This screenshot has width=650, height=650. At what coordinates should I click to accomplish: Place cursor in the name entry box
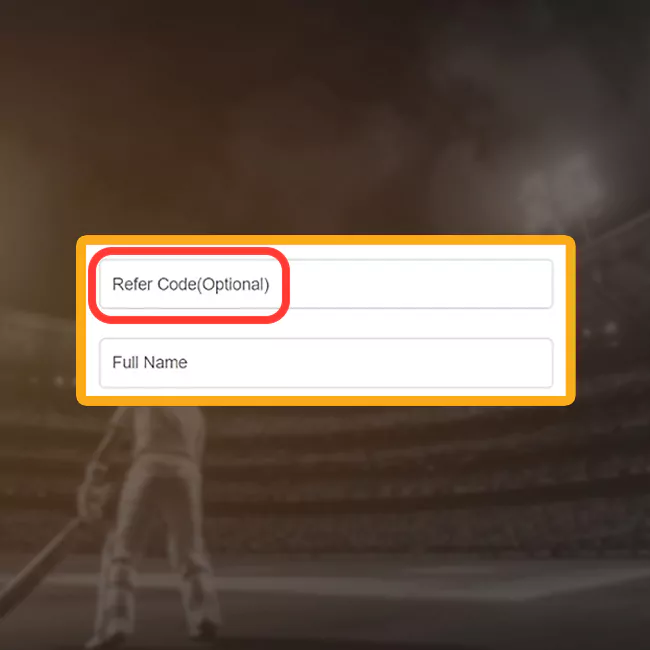tap(326, 363)
